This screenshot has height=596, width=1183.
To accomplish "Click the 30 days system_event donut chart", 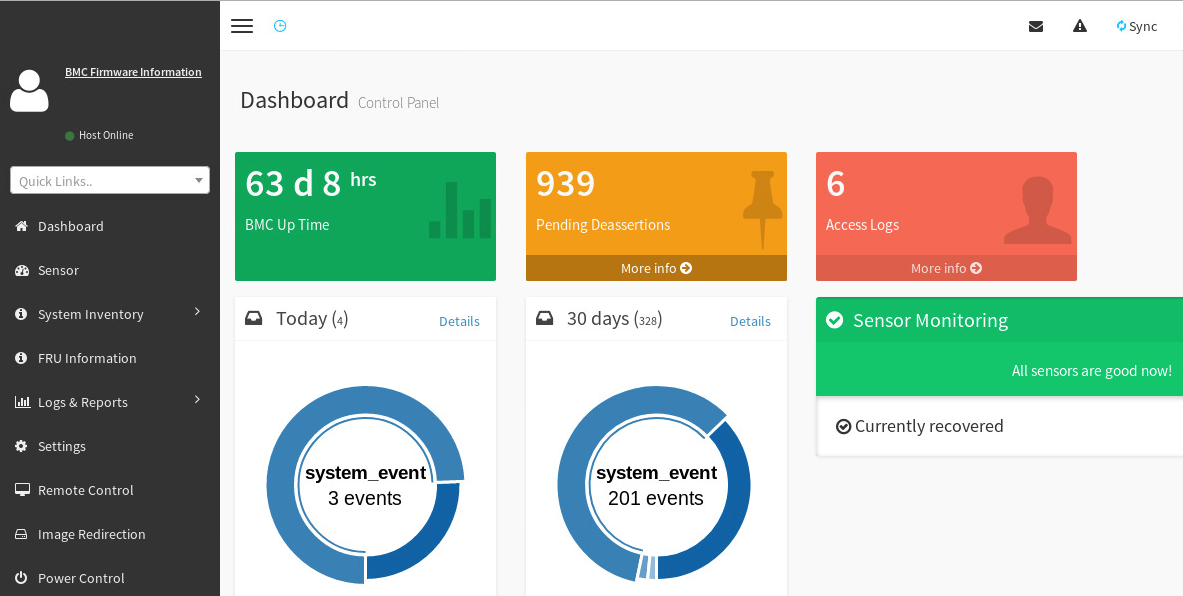I will [654, 484].
